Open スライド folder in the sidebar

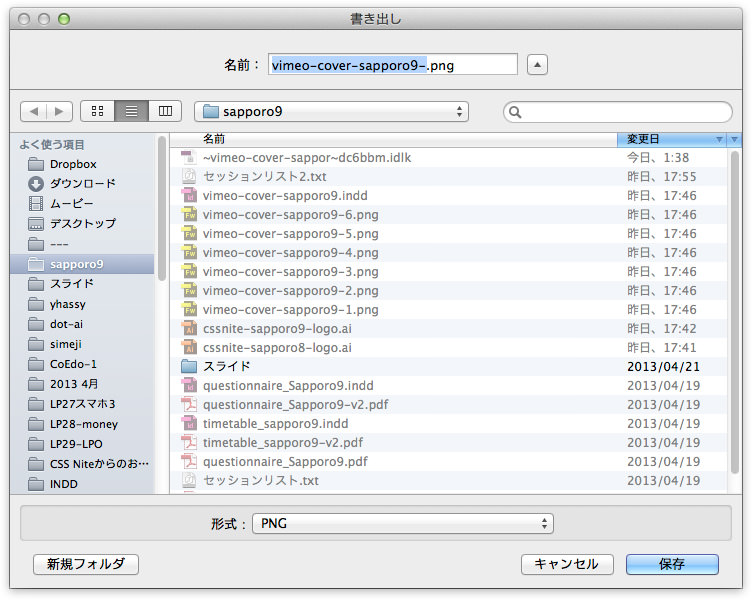[x=82, y=284]
